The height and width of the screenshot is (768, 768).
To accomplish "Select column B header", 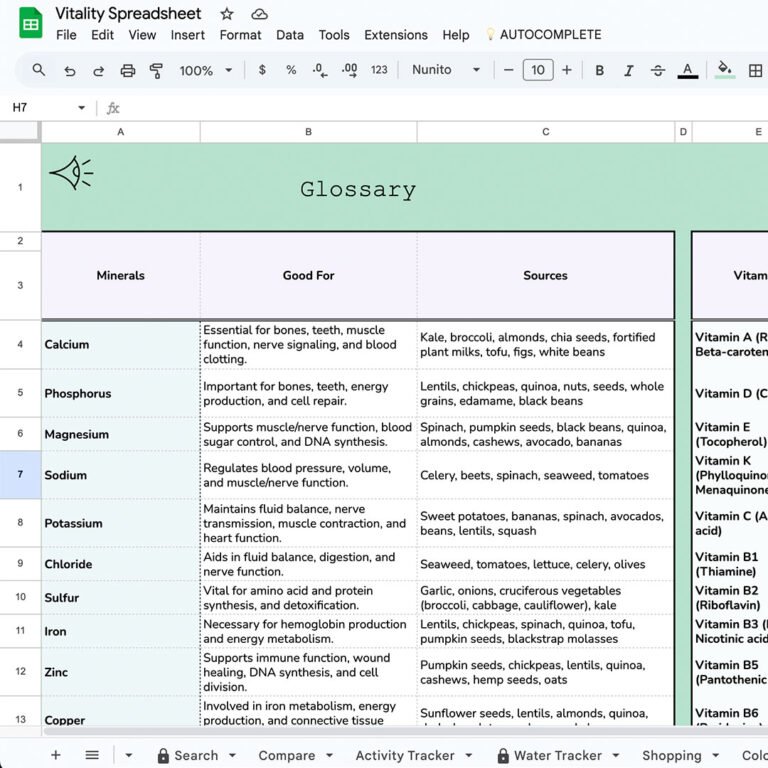I will click(x=309, y=132).
